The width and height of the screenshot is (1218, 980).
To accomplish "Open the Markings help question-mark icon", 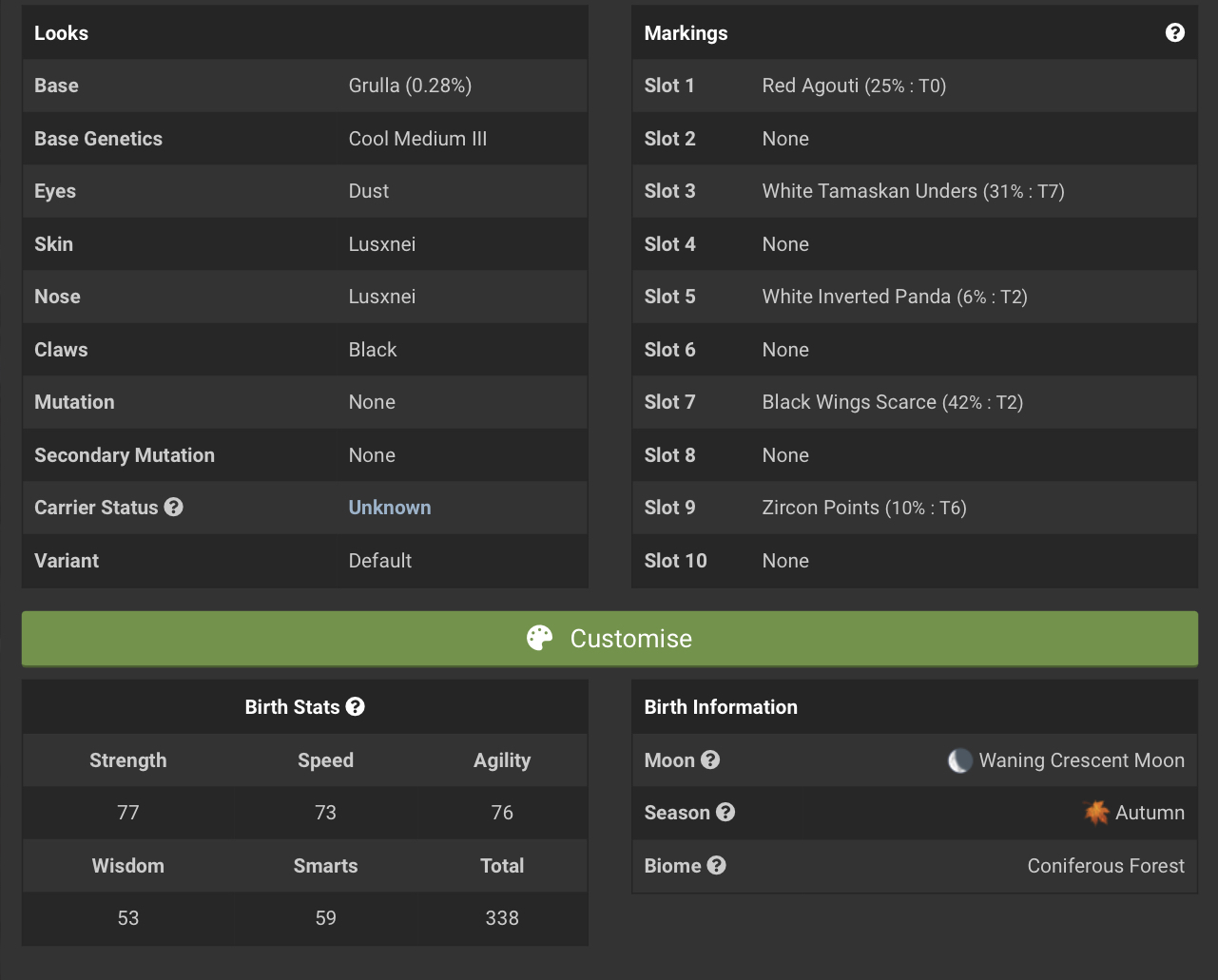I will (x=1175, y=33).
